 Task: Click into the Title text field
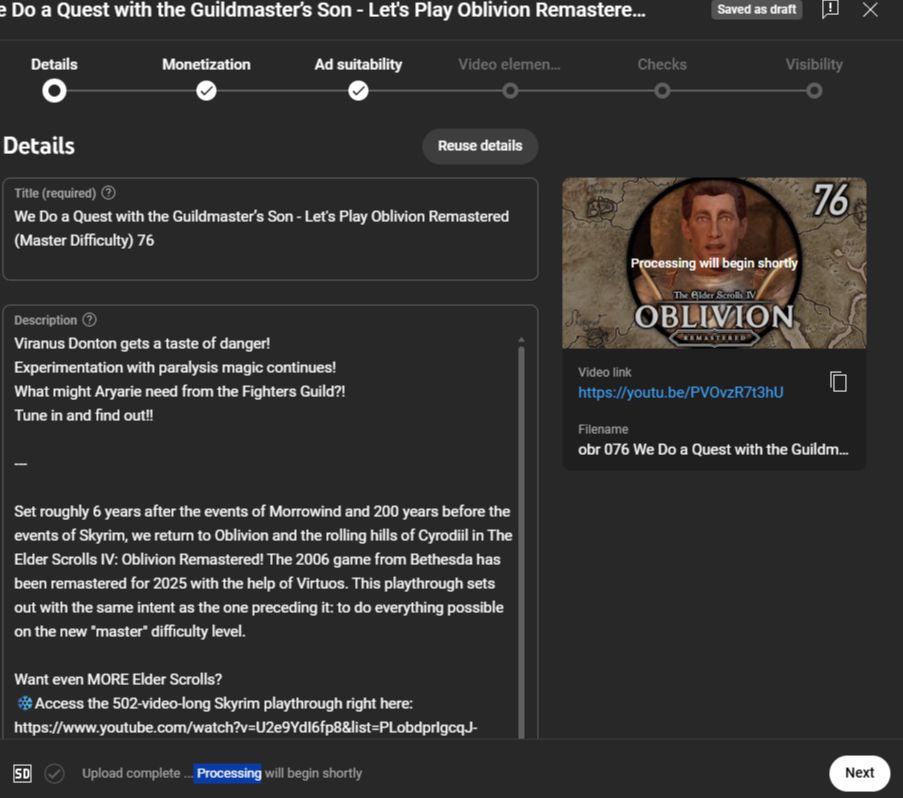[270, 229]
